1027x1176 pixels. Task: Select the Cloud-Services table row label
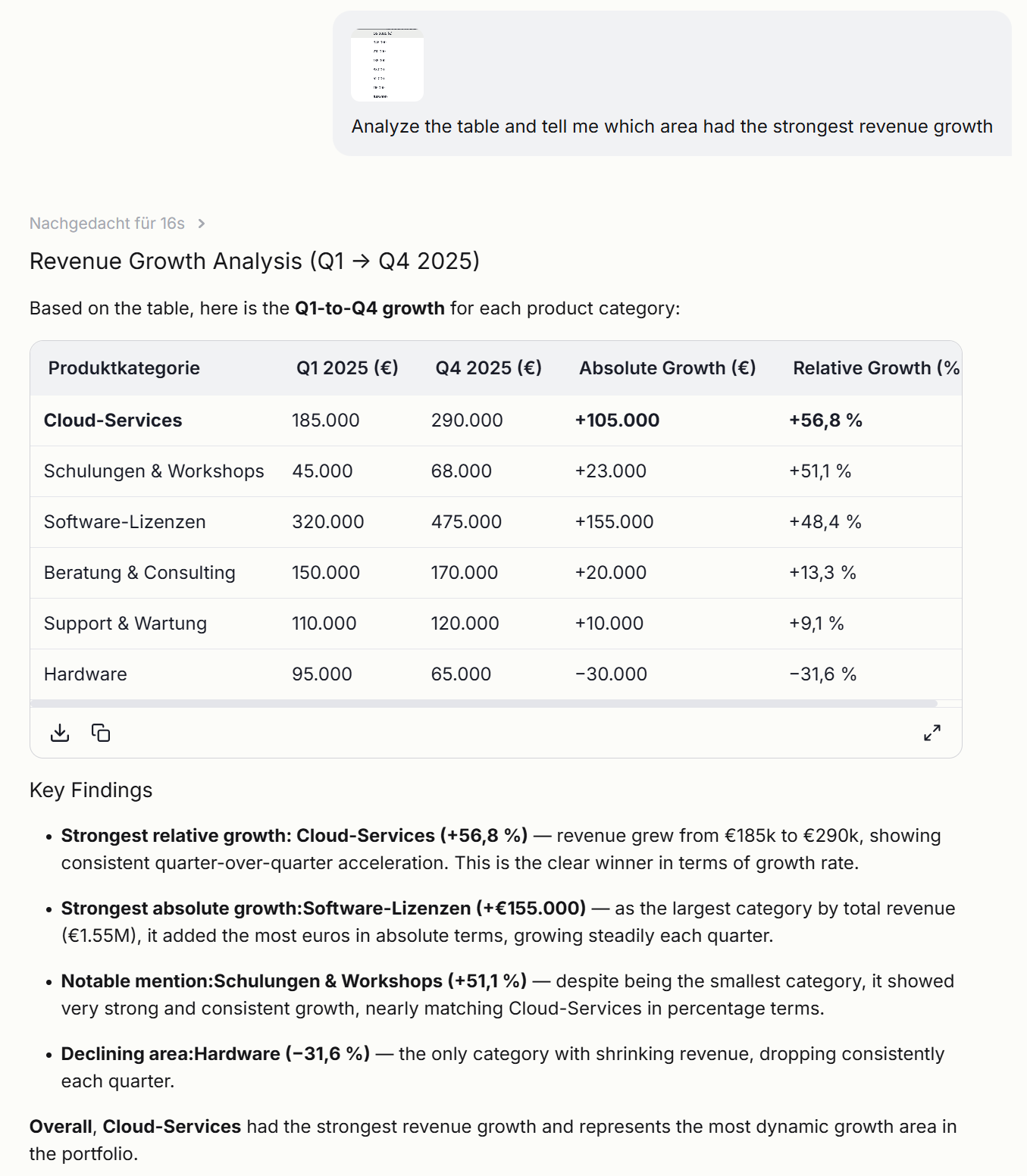pos(113,421)
